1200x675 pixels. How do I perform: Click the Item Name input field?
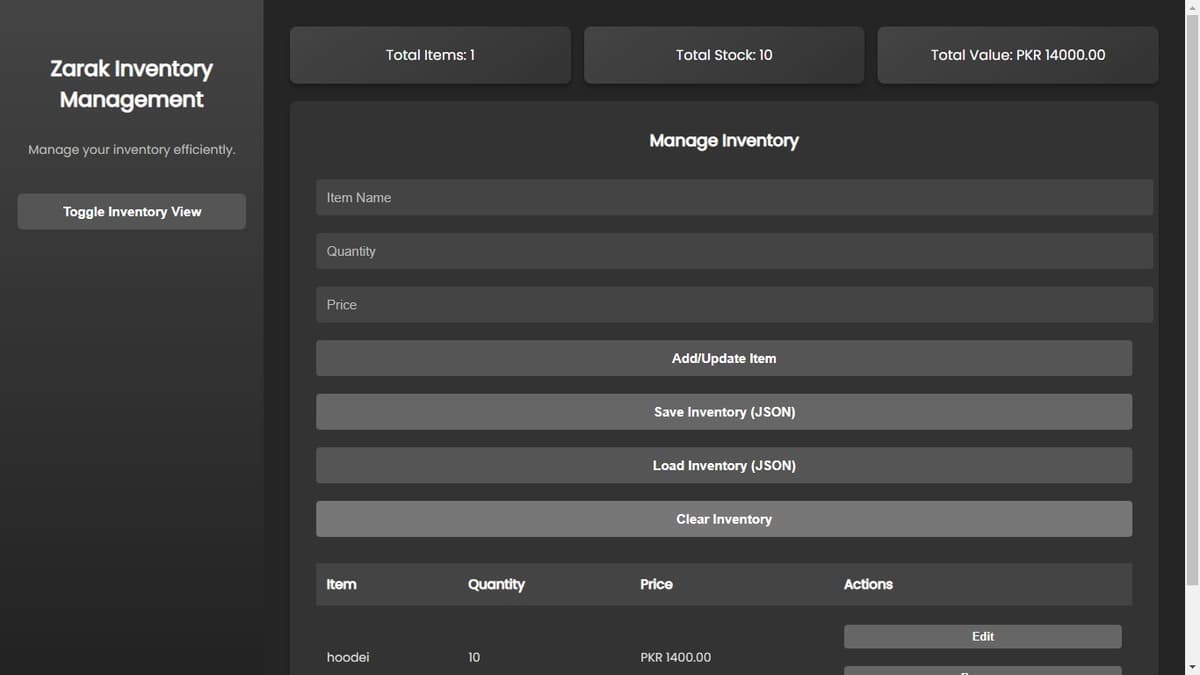(734, 198)
